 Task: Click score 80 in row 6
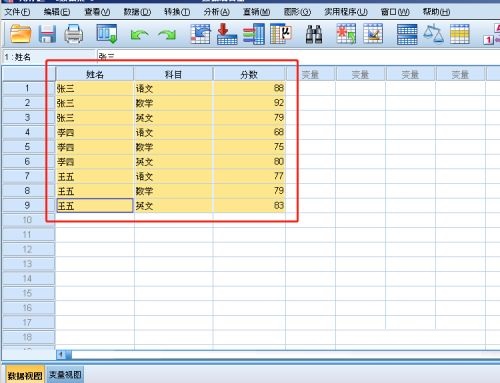coord(249,162)
